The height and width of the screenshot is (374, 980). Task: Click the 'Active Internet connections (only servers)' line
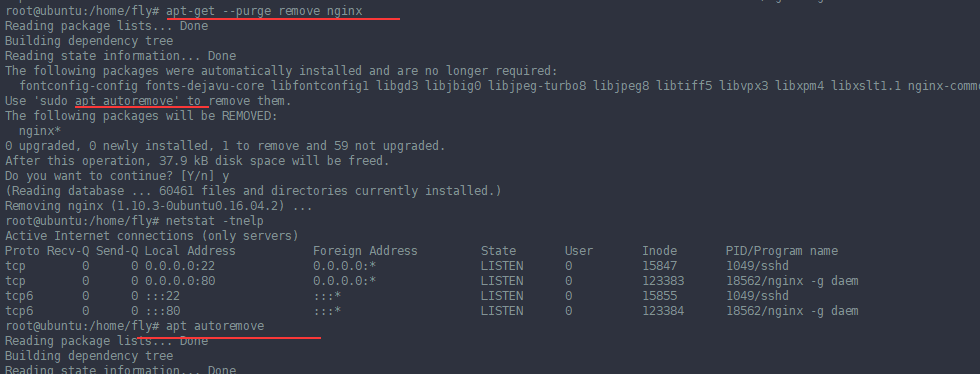(x=152, y=236)
